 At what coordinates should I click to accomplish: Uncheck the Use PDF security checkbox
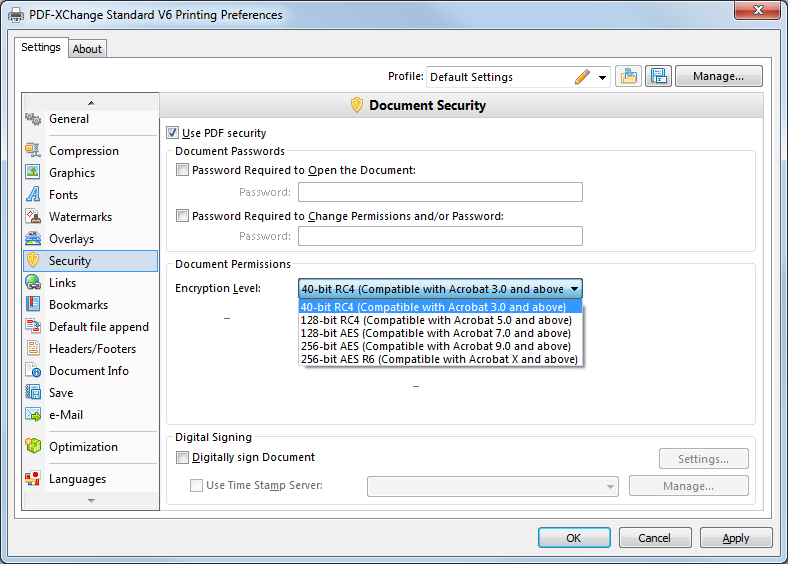[x=172, y=133]
